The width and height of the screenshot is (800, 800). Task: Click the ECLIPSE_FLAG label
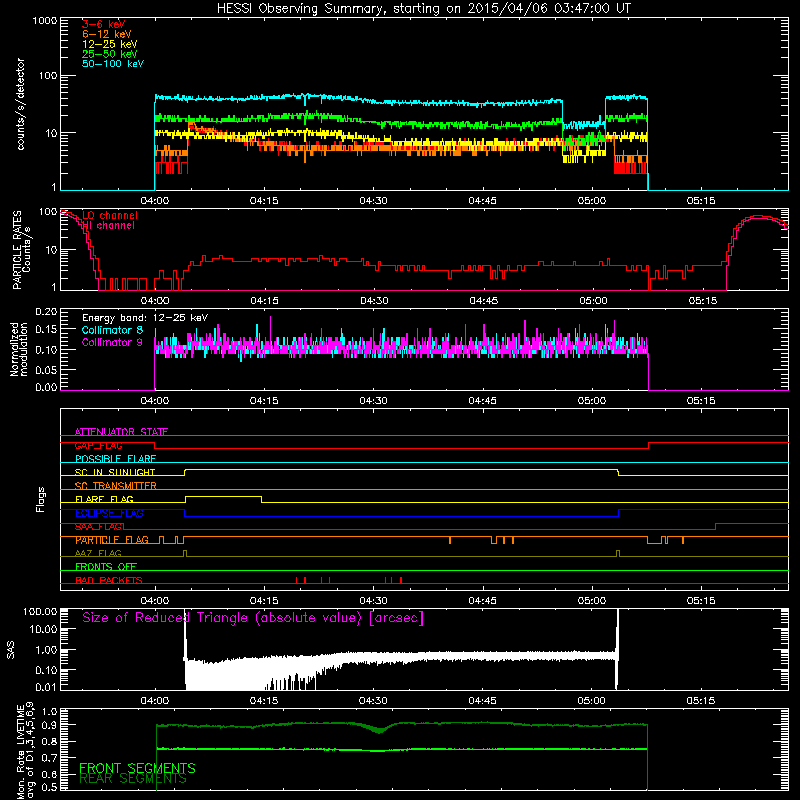point(109,513)
